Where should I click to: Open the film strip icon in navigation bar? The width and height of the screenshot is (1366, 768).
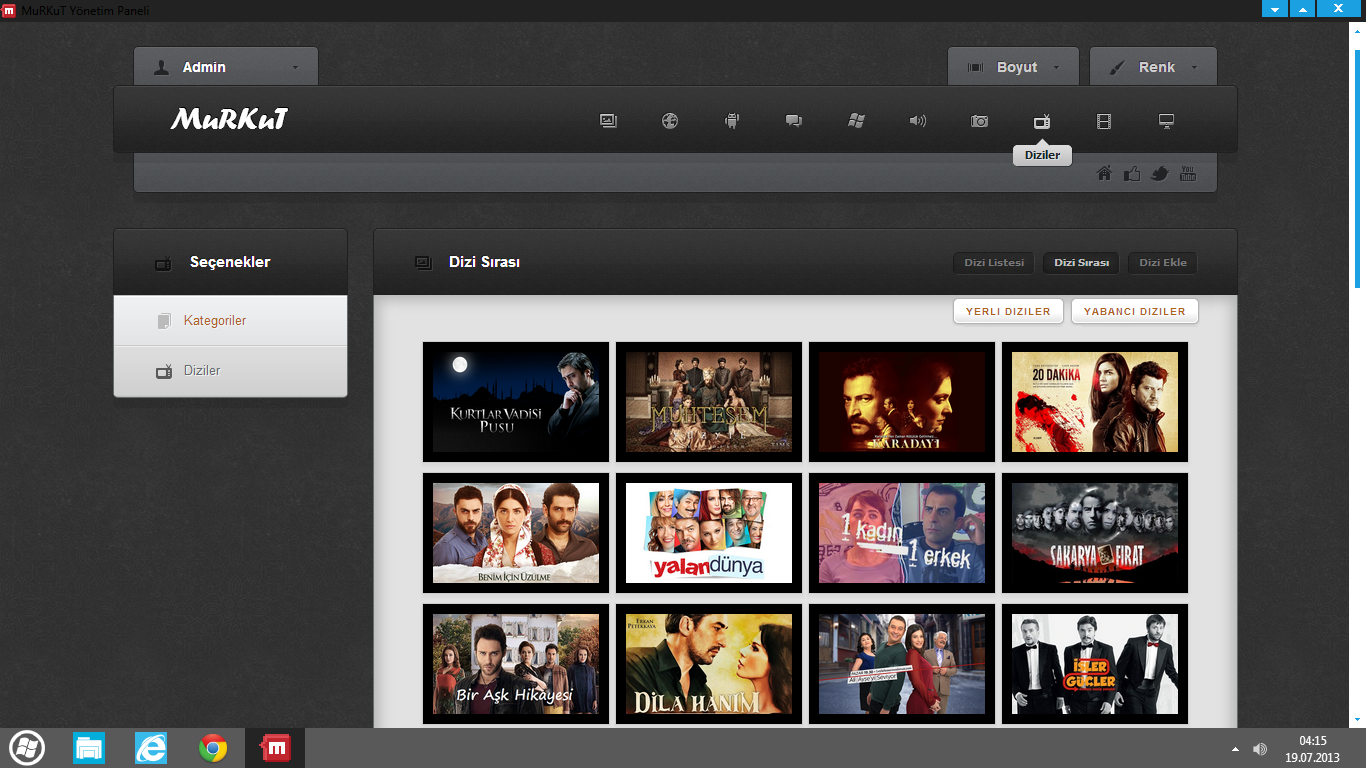[1104, 121]
